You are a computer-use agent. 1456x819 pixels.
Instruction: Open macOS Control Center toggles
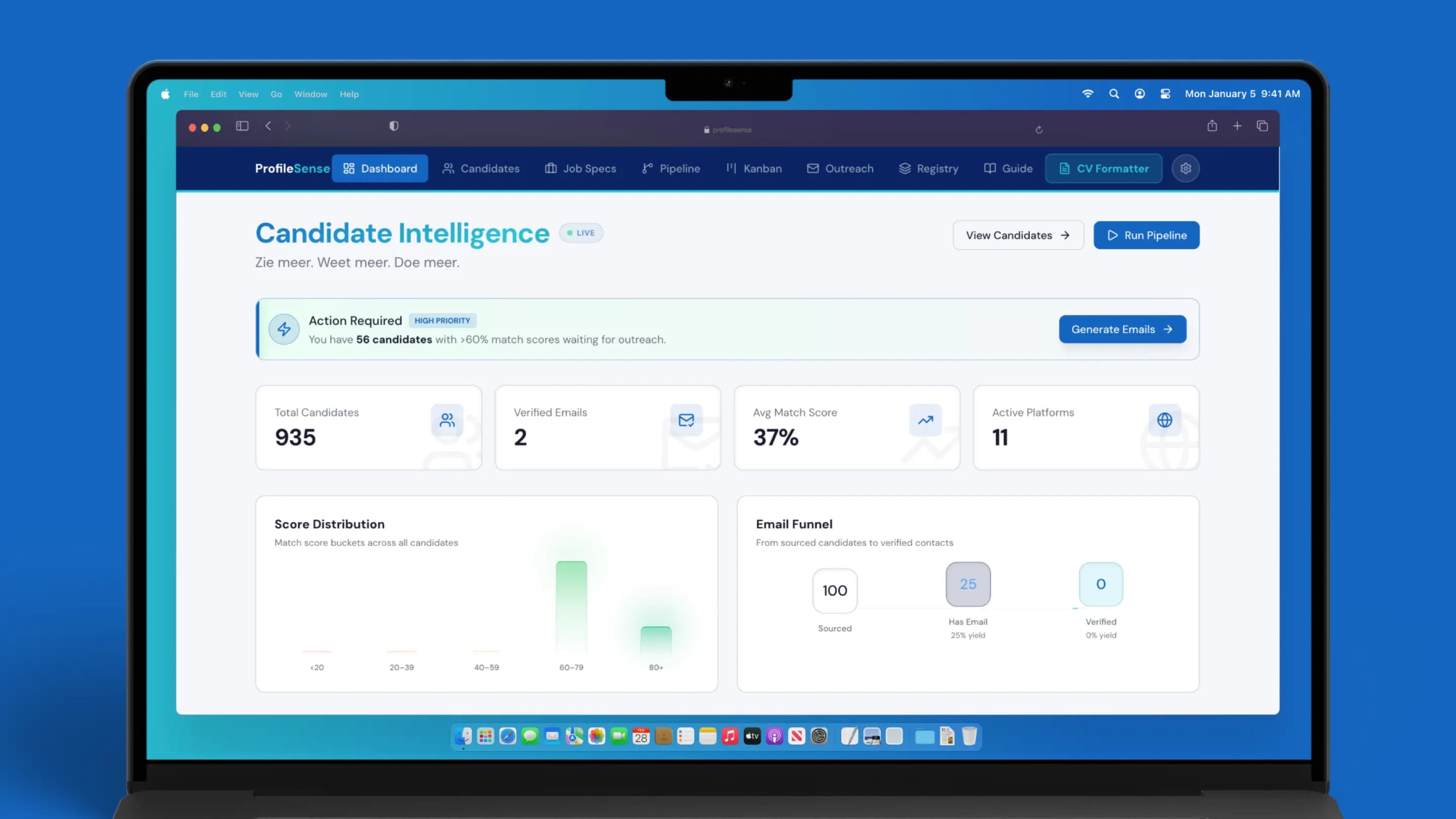tap(1165, 94)
